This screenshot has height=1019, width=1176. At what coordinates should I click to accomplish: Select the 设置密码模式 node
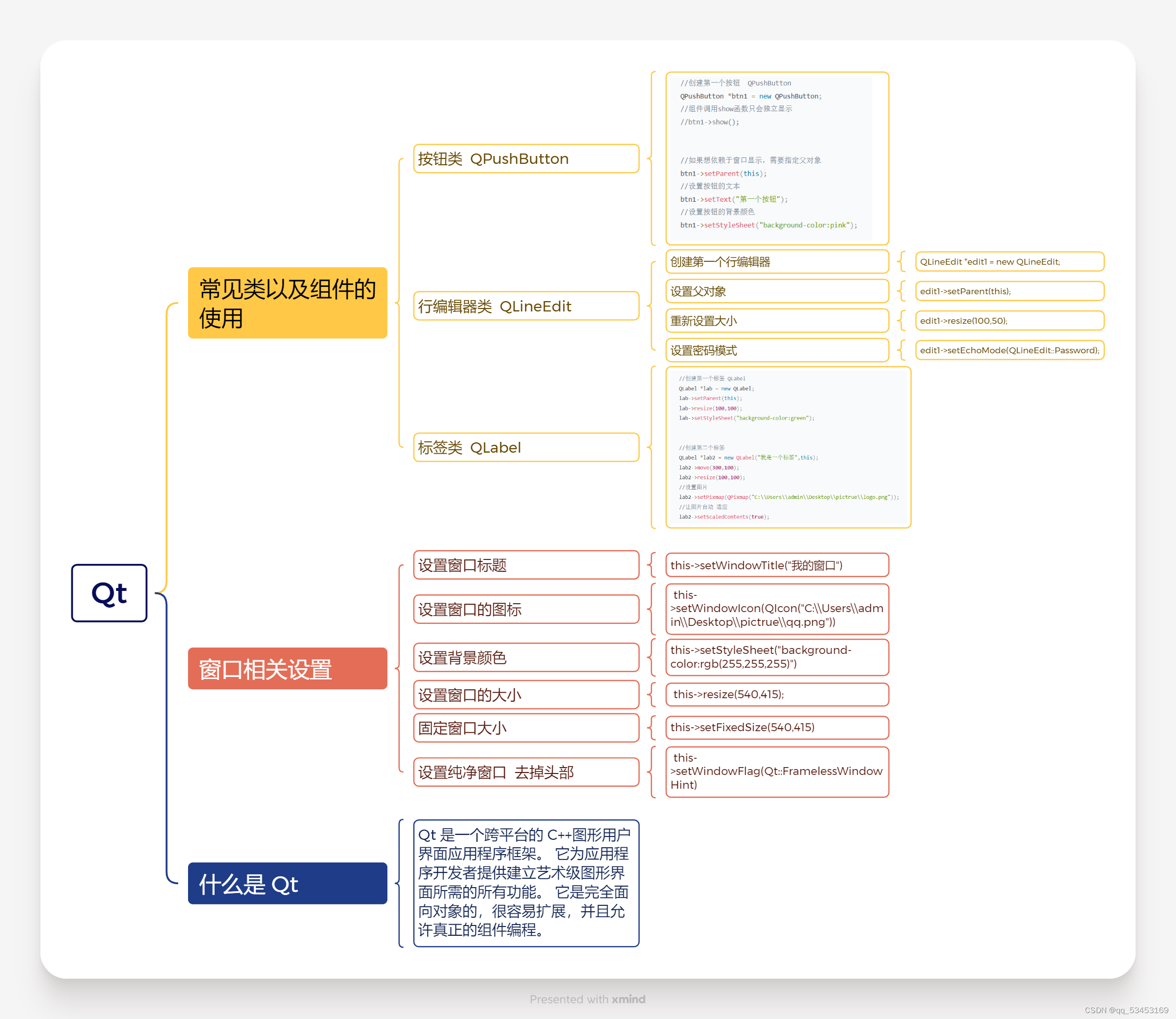coord(777,350)
